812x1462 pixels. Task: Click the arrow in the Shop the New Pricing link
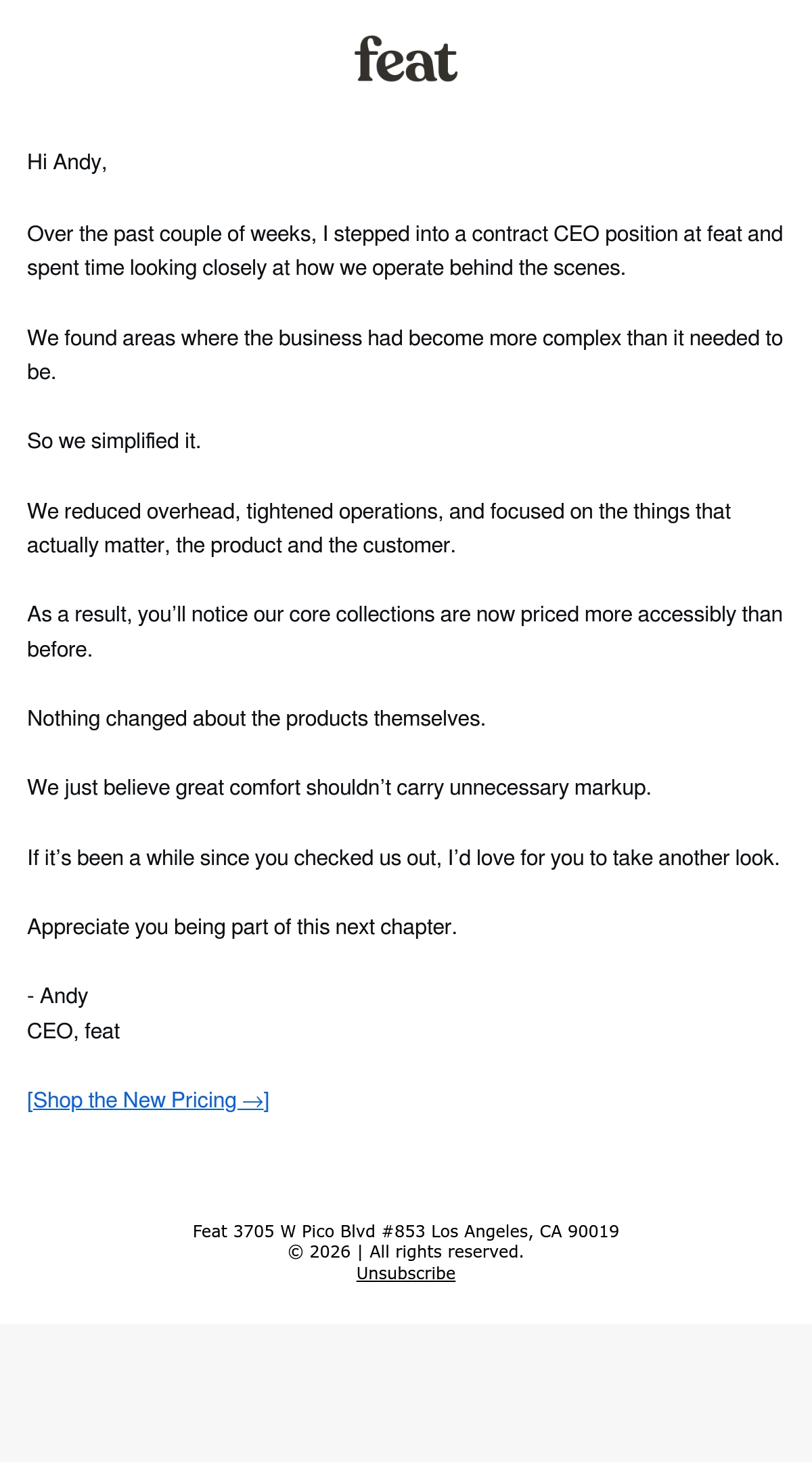pos(252,1102)
